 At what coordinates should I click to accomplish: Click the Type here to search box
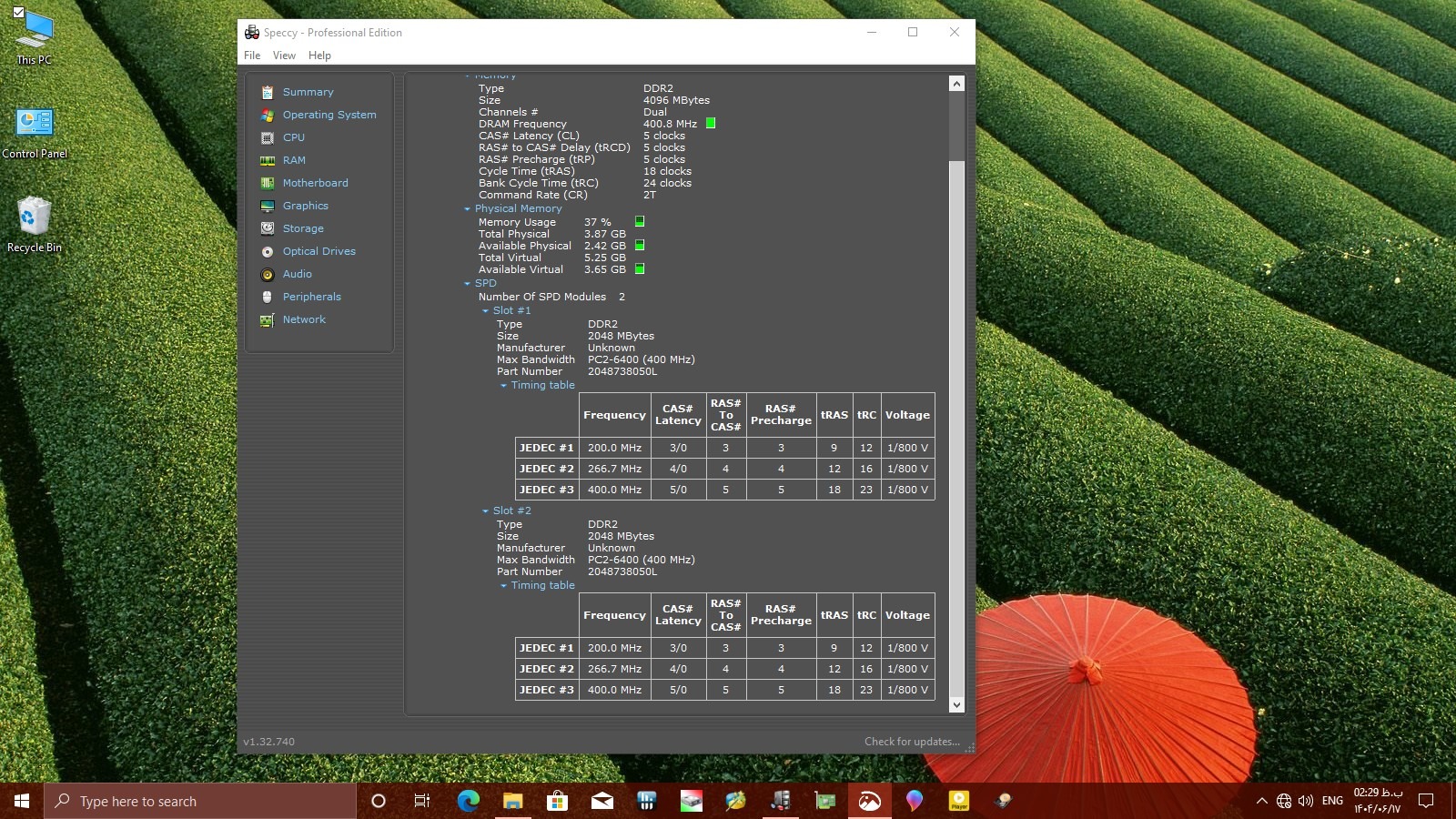(x=200, y=801)
